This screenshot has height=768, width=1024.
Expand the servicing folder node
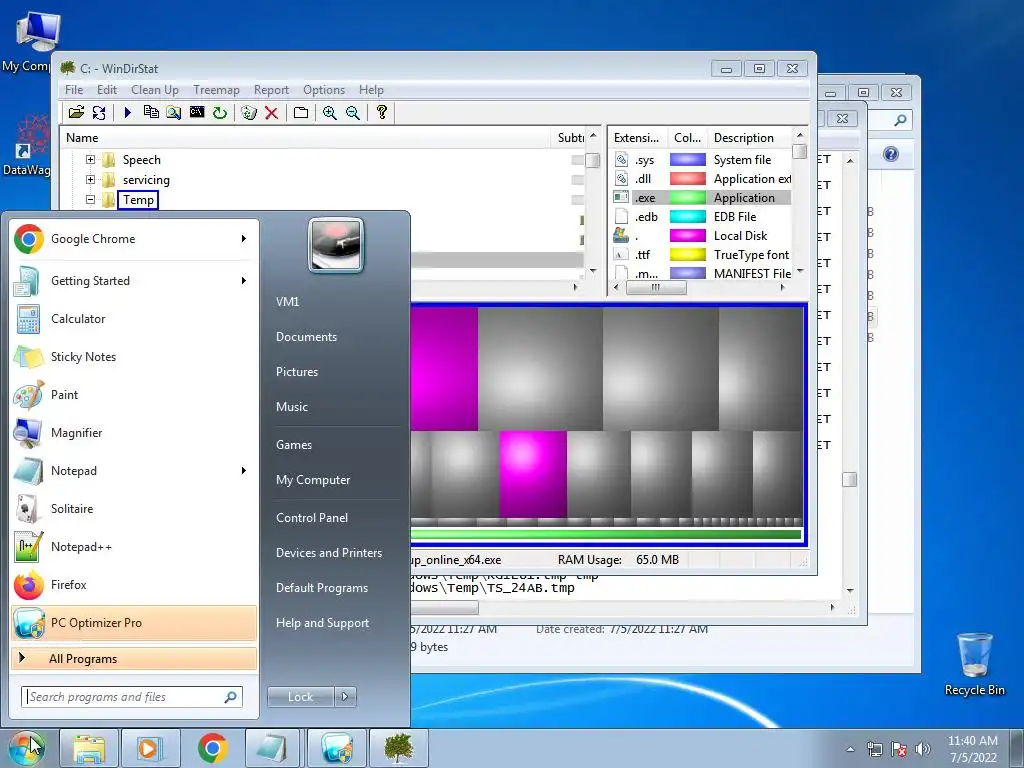pos(91,180)
